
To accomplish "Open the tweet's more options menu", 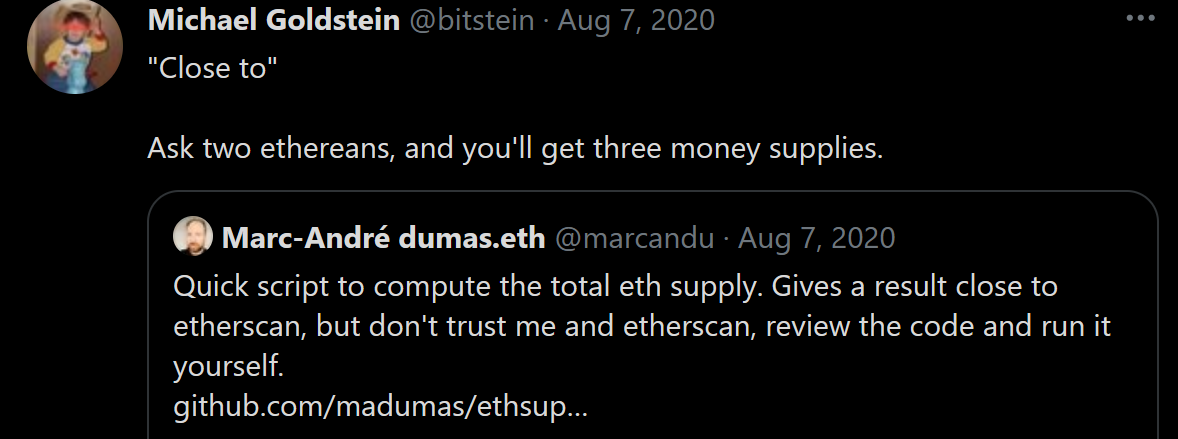I will (x=1140, y=19).
